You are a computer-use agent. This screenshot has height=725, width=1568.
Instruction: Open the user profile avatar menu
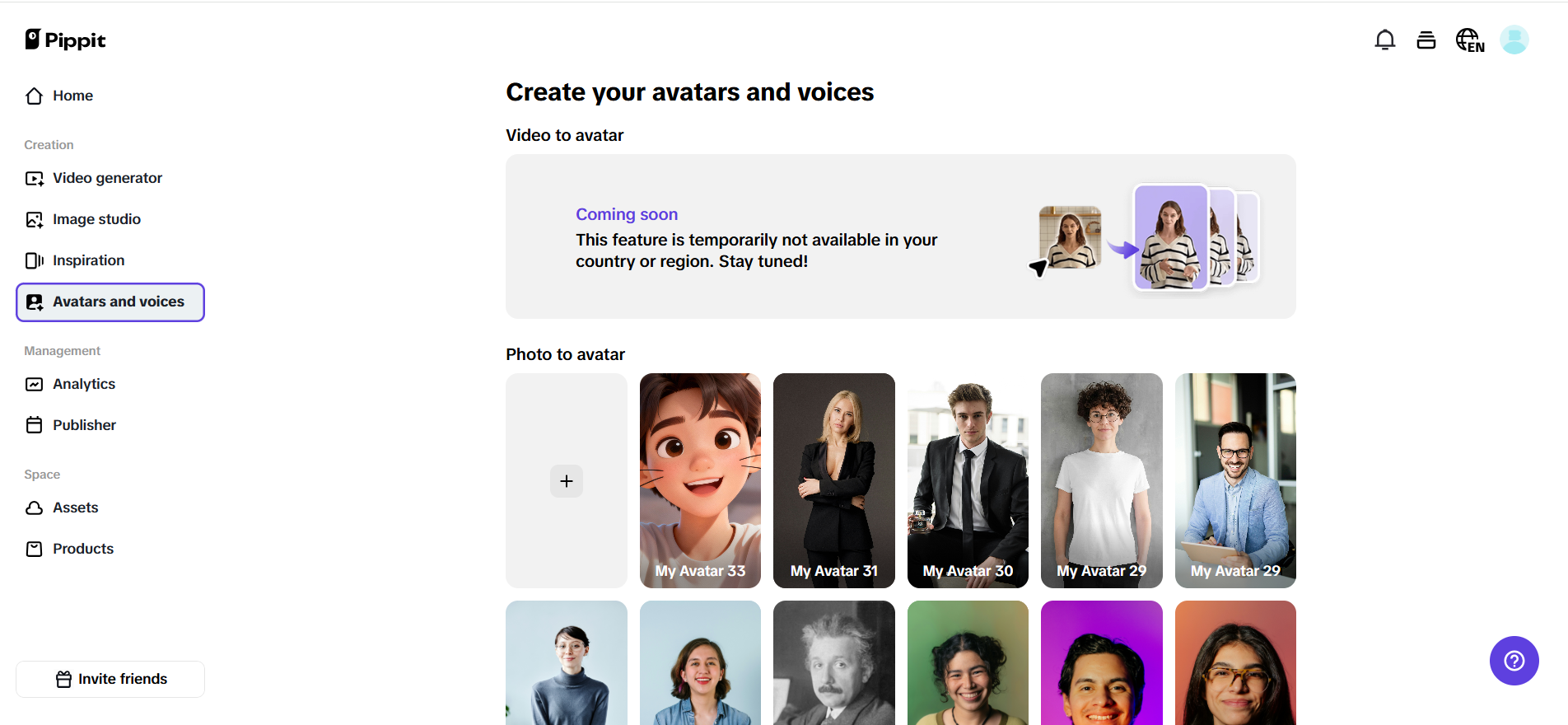click(1514, 40)
